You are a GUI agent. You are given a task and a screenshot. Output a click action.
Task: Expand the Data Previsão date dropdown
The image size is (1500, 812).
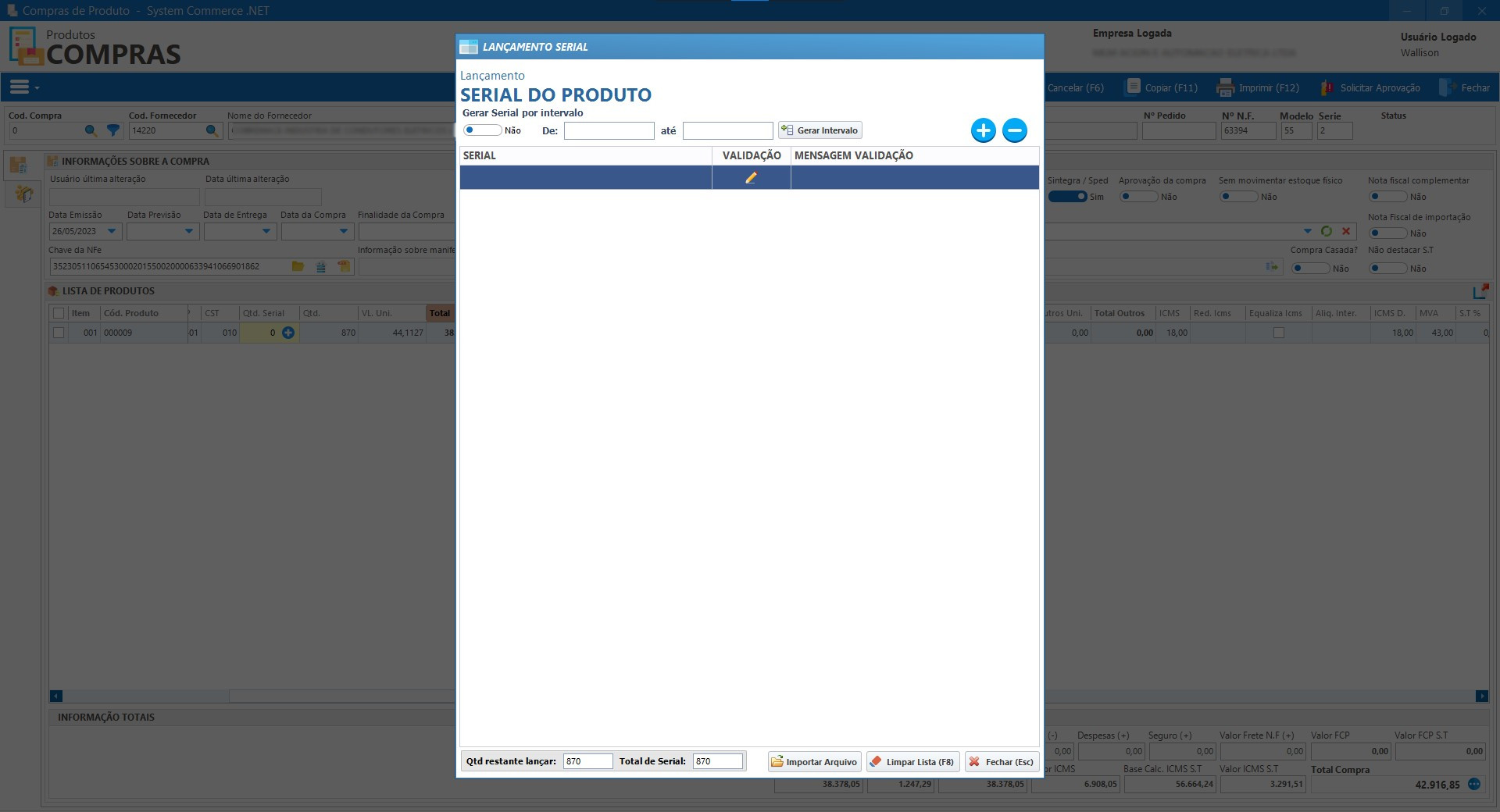(188, 231)
